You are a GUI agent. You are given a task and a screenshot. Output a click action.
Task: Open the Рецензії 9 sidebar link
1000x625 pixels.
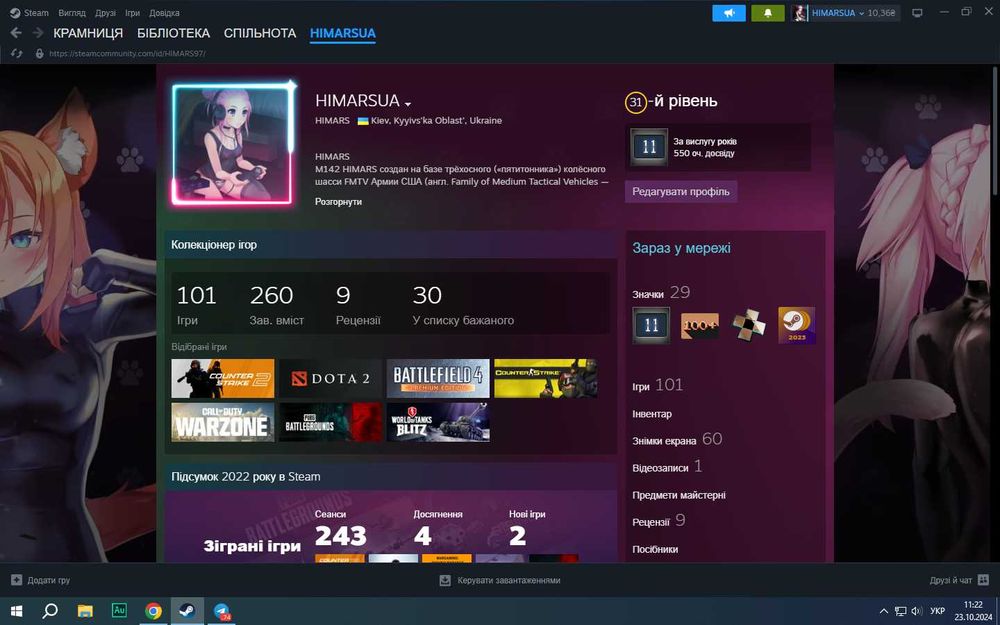(x=659, y=521)
